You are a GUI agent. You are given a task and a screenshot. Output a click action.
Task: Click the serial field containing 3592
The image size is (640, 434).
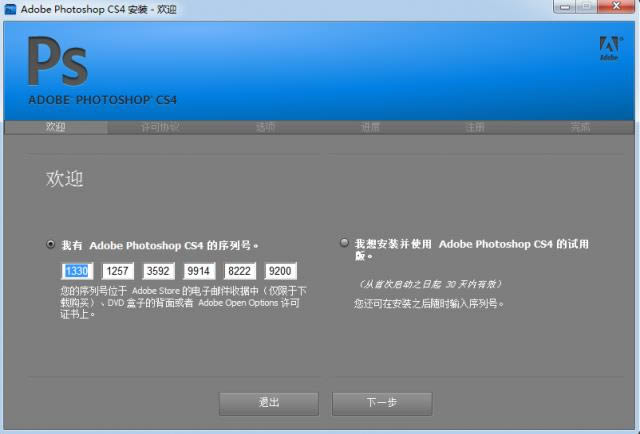click(x=158, y=271)
